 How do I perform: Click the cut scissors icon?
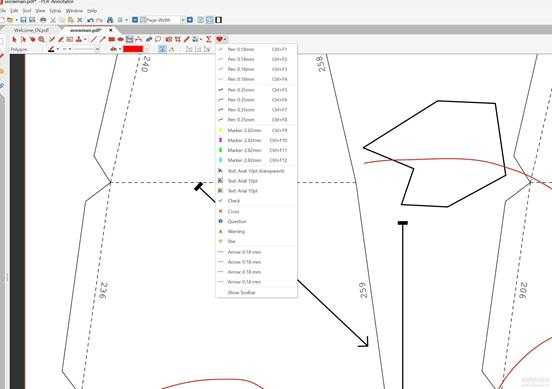point(53,20)
